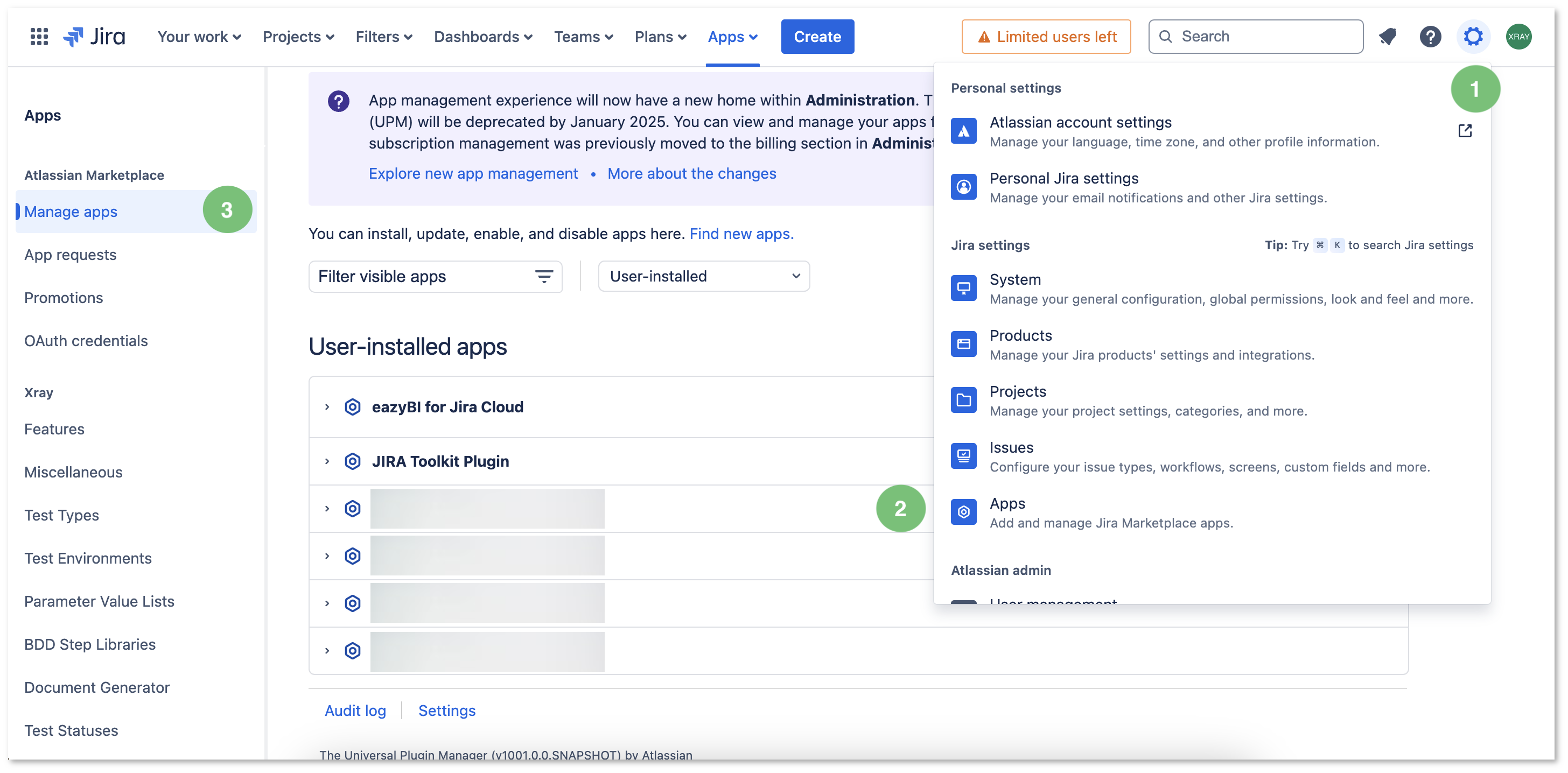Open the app switcher grid icon
This screenshot has width=1568, height=773.
[x=39, y=37]
